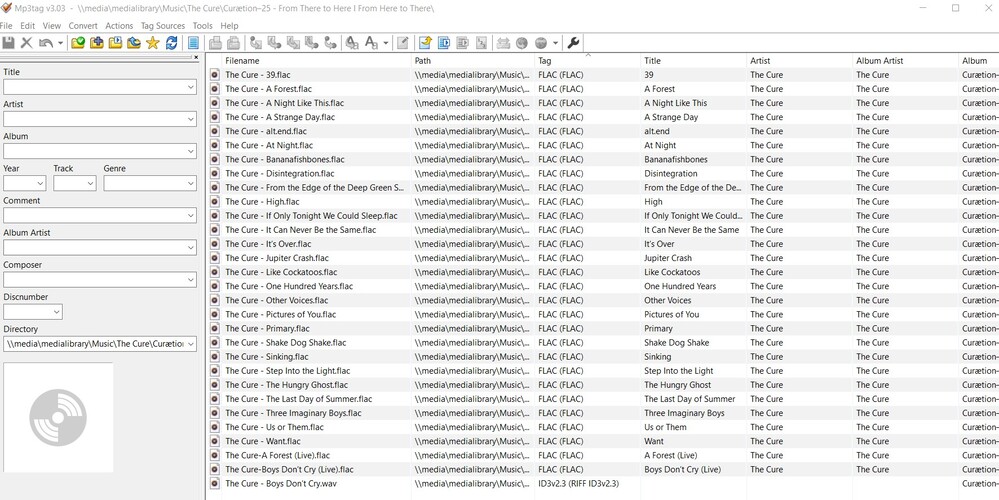Viewport: 999px width, 500px height.
Task: Click the Undo arrow icon
Action: [x=46, y=43]
